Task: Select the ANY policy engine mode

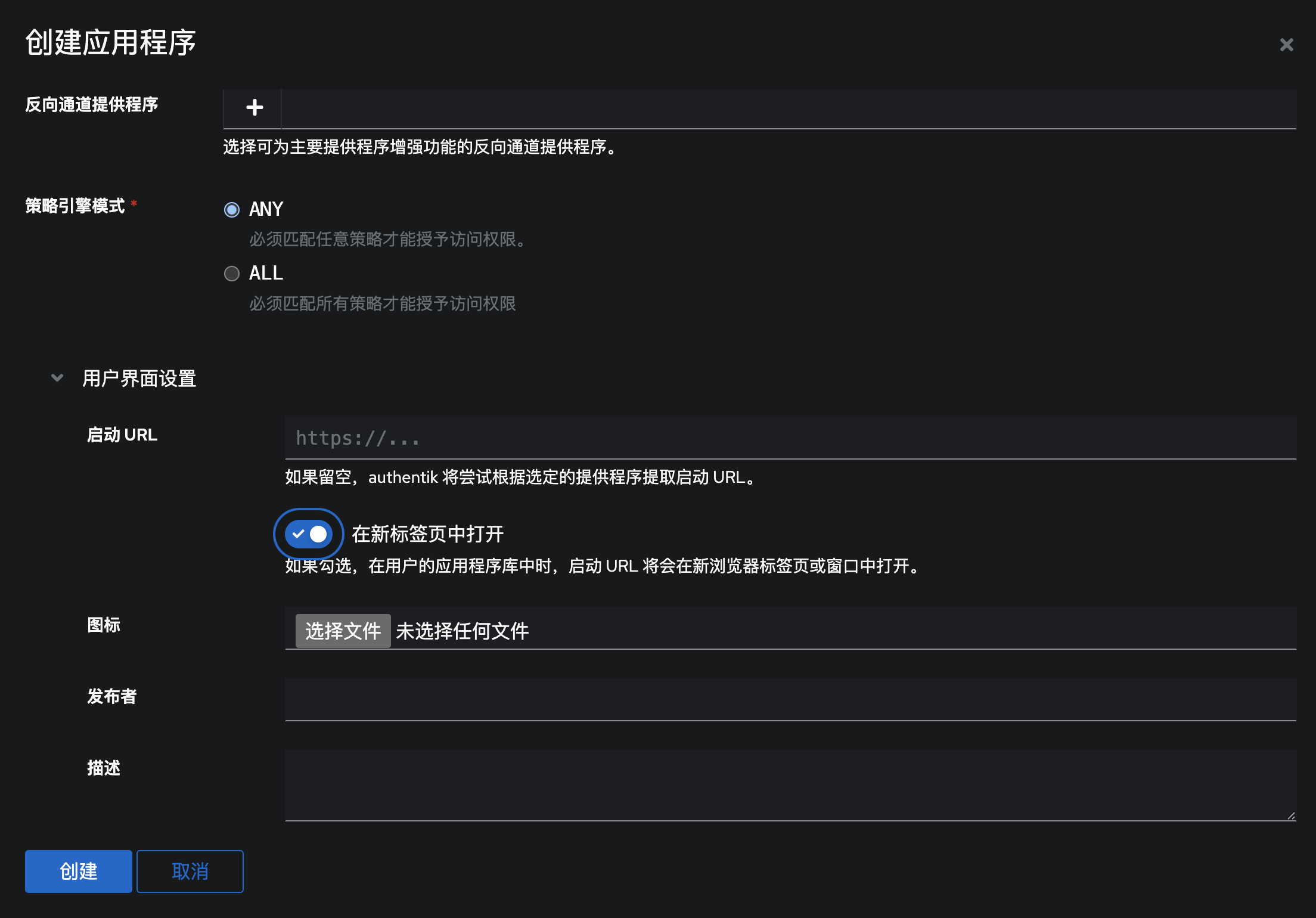Action: click(x=231, y=209)
